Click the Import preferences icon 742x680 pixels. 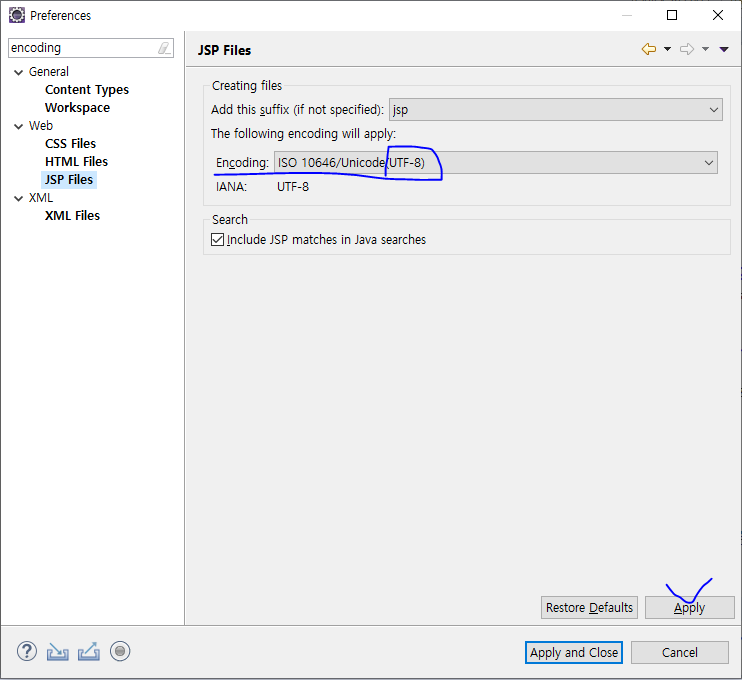[58, 652]
